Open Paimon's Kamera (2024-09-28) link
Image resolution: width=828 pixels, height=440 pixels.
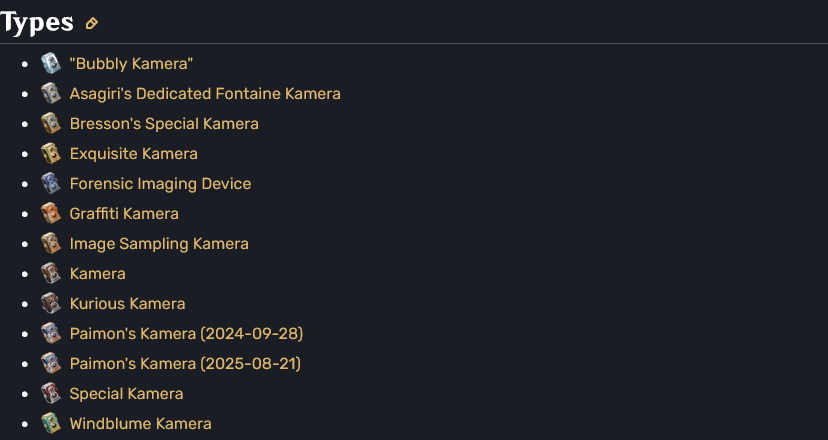tap(186, 334)
